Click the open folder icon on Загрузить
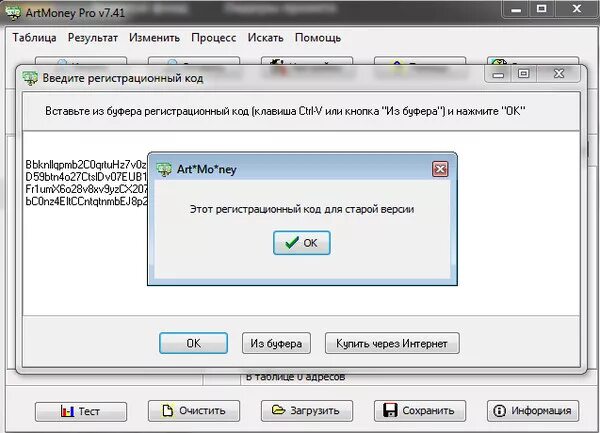 tap(278, 410)
